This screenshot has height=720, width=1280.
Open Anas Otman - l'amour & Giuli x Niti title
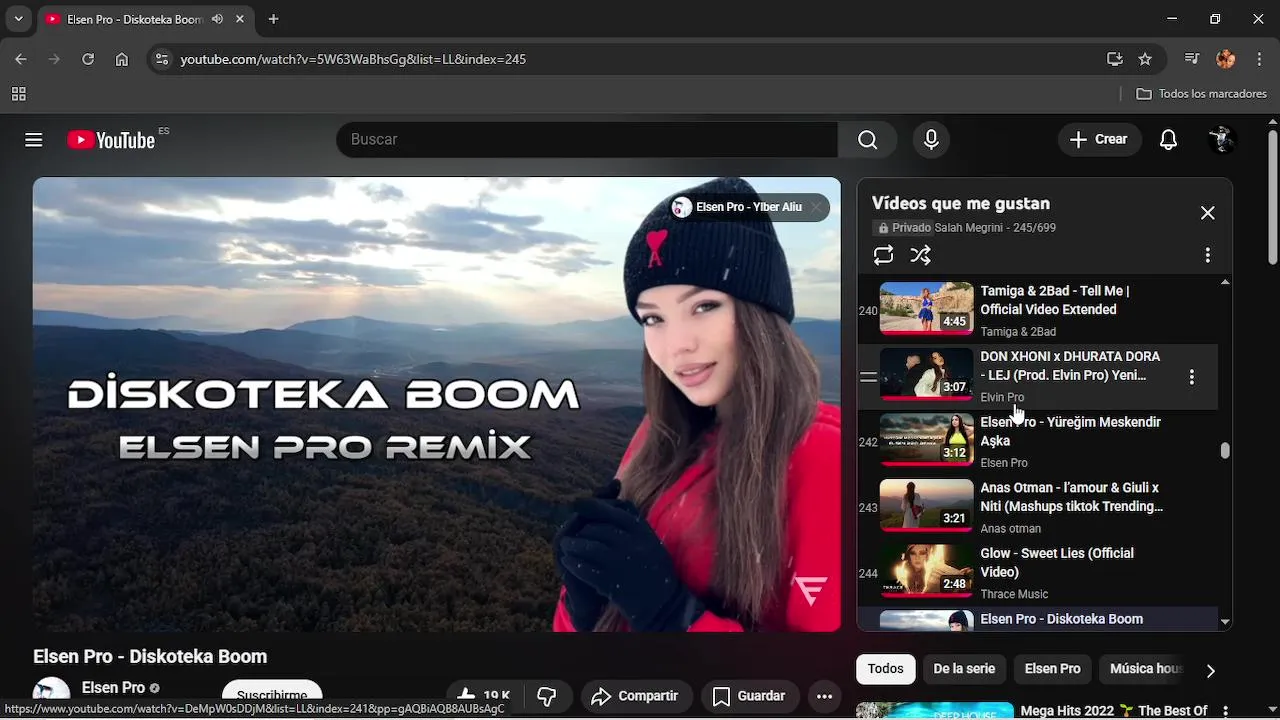1071,497
